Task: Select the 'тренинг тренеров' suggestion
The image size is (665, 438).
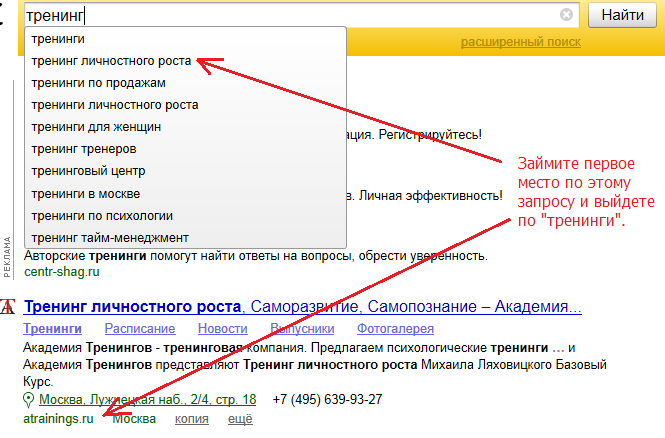Action: click(84, 149)
